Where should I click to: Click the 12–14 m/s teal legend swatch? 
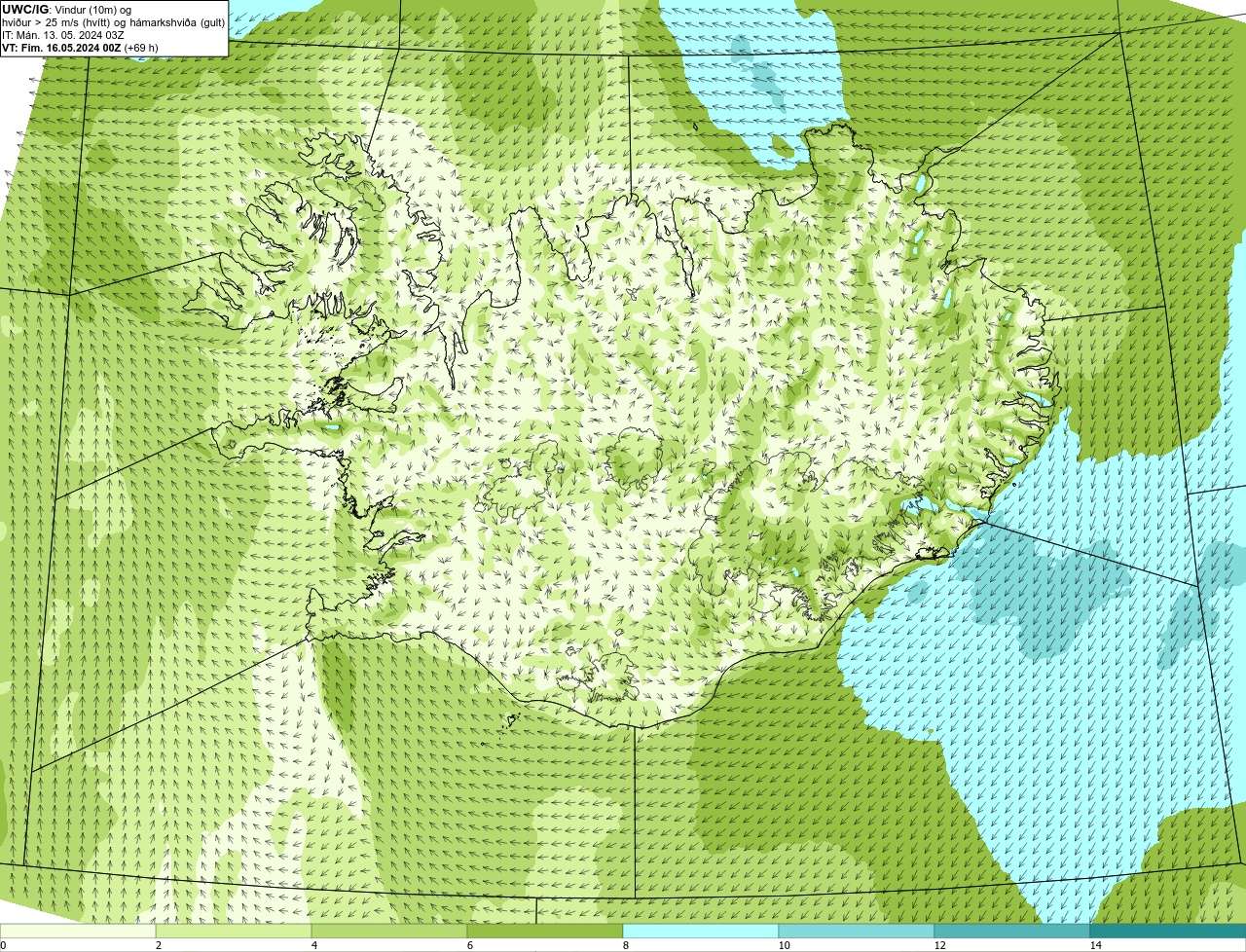1012,931
